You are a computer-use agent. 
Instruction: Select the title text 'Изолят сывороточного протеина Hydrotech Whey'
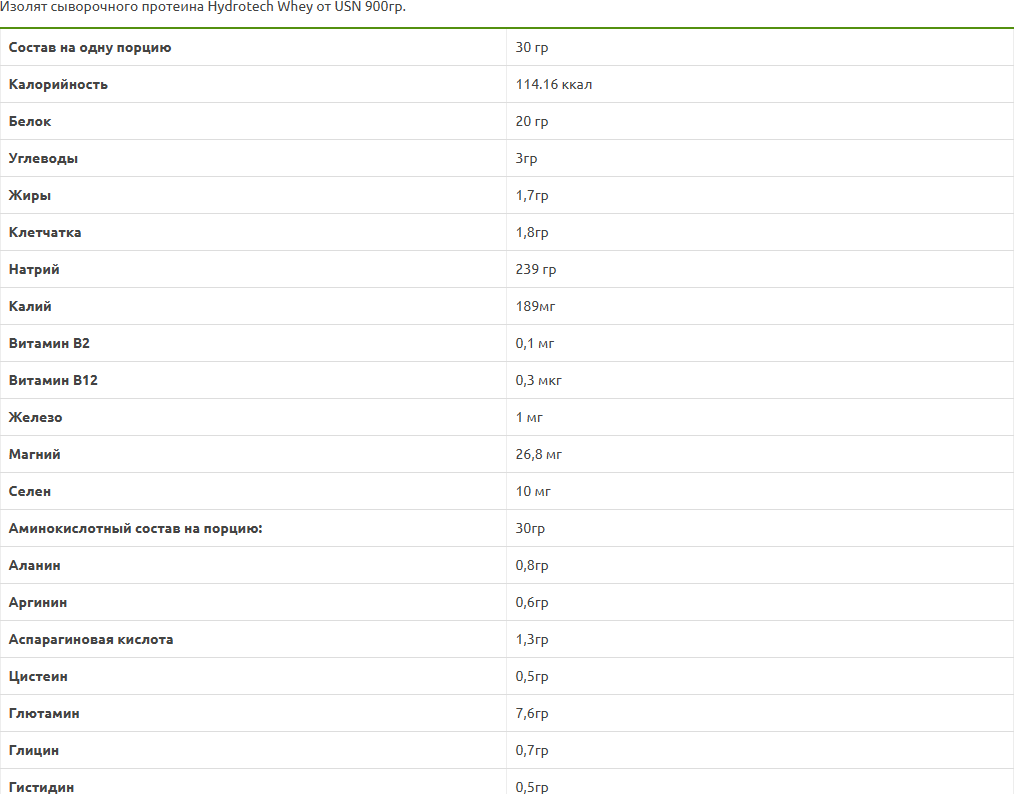pos(156,7)
